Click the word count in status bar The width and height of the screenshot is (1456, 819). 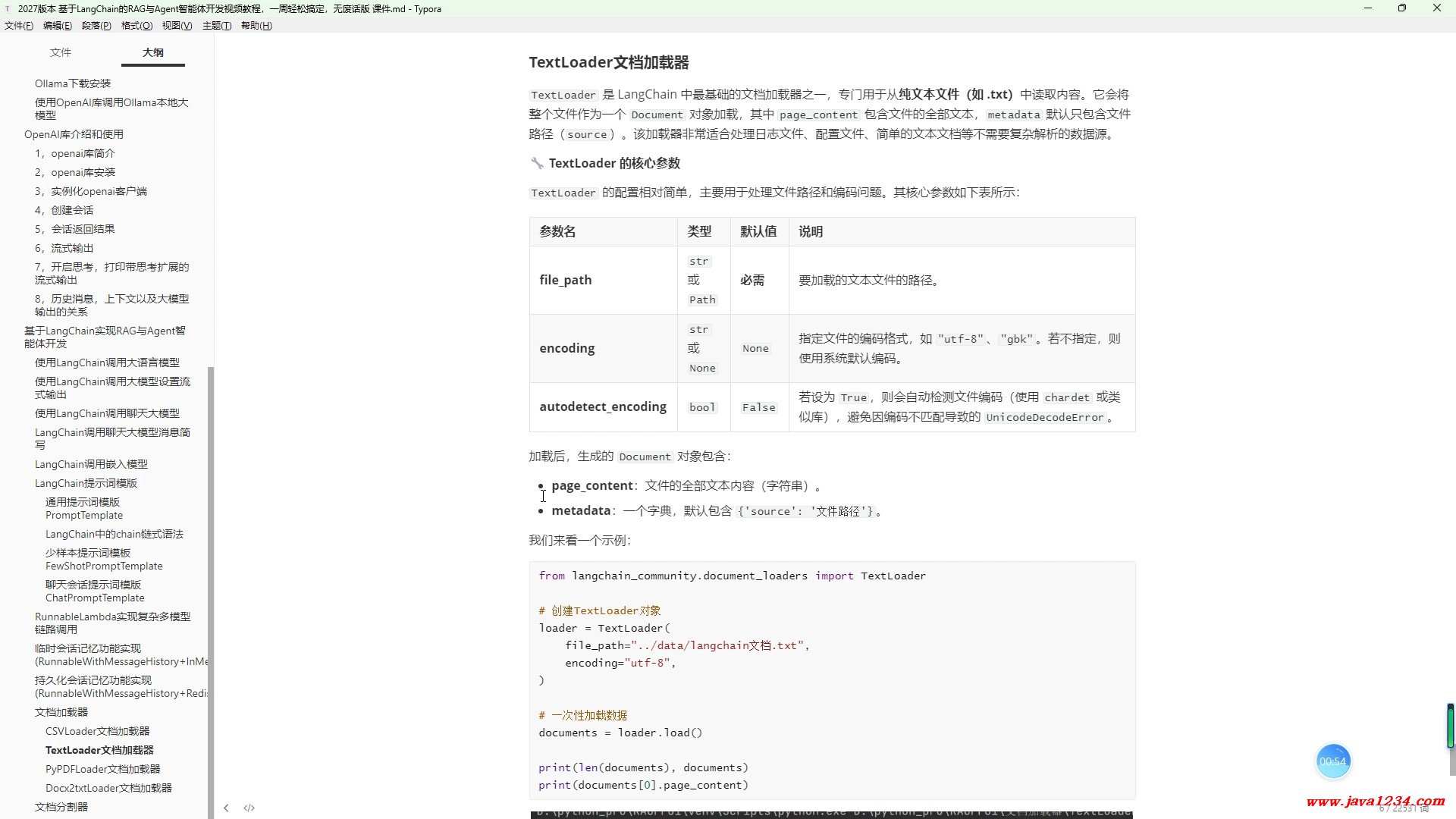click(1403, 808)
